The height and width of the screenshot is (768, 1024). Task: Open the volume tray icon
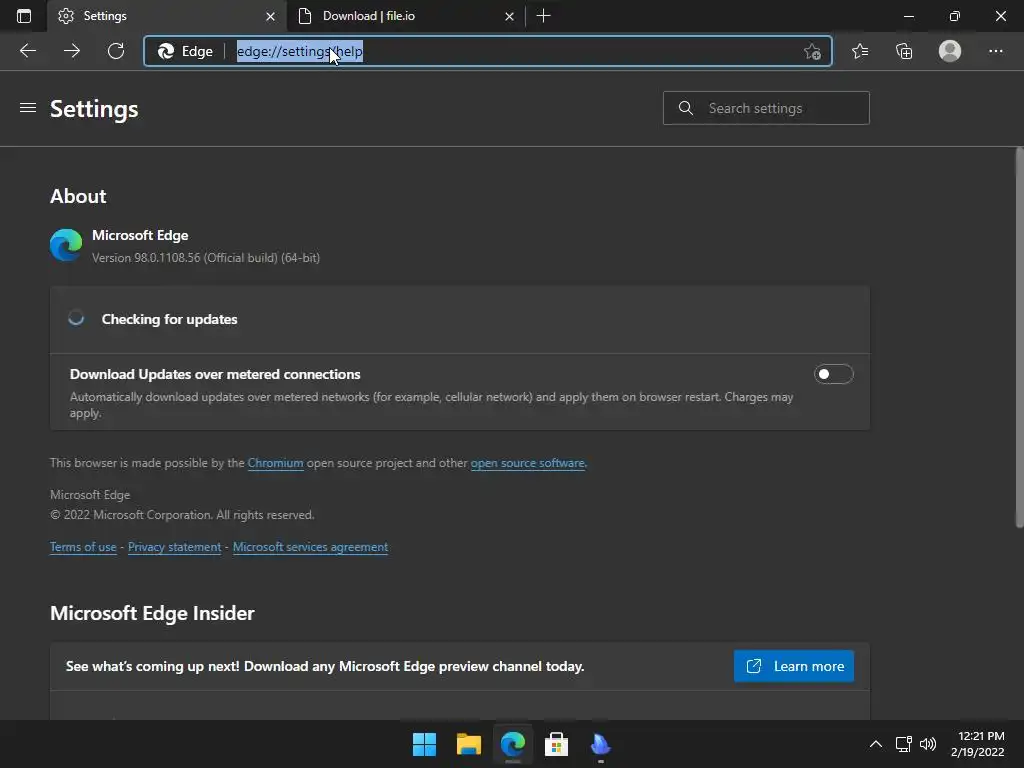click(927, 744)
